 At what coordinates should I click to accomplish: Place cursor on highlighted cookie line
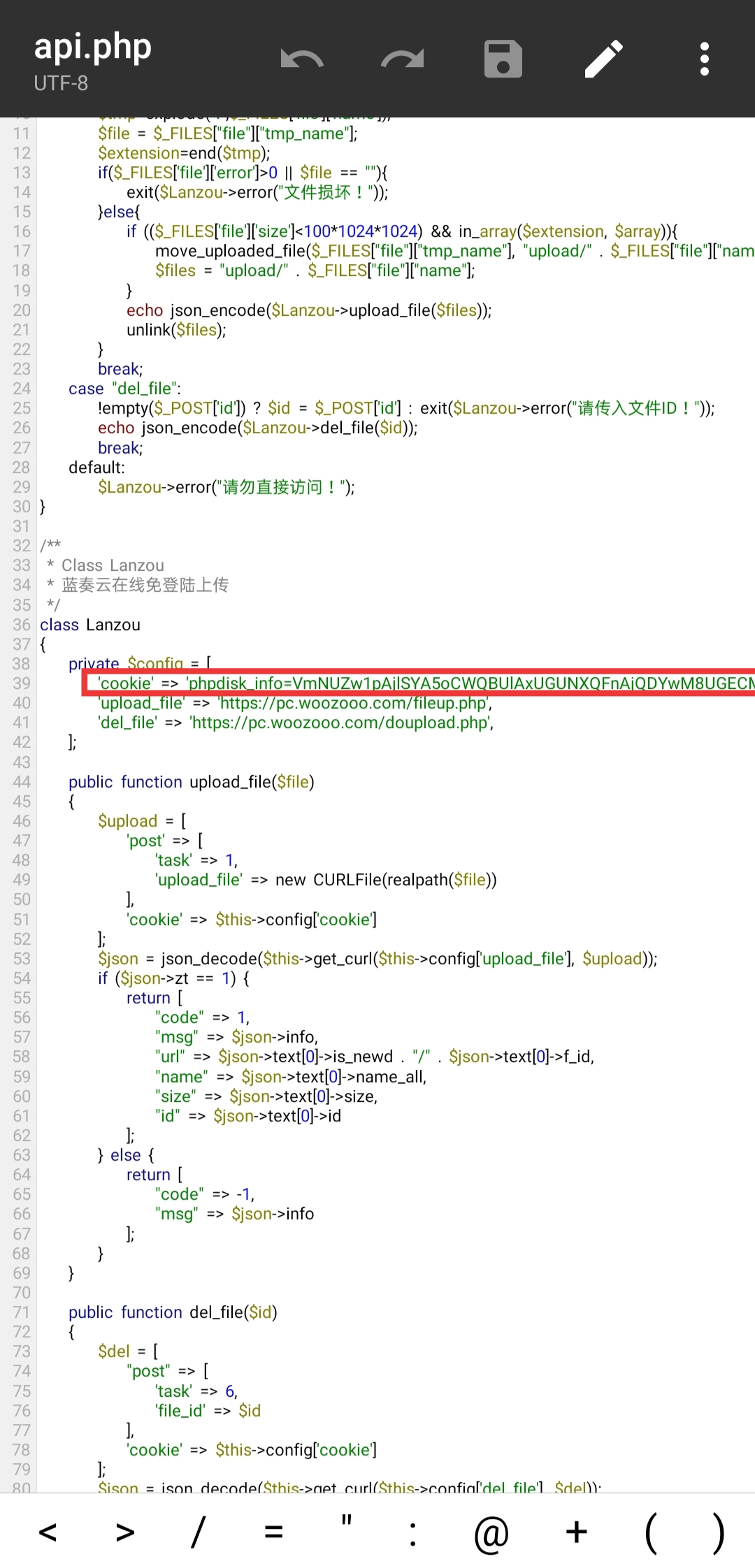[419, 683]
